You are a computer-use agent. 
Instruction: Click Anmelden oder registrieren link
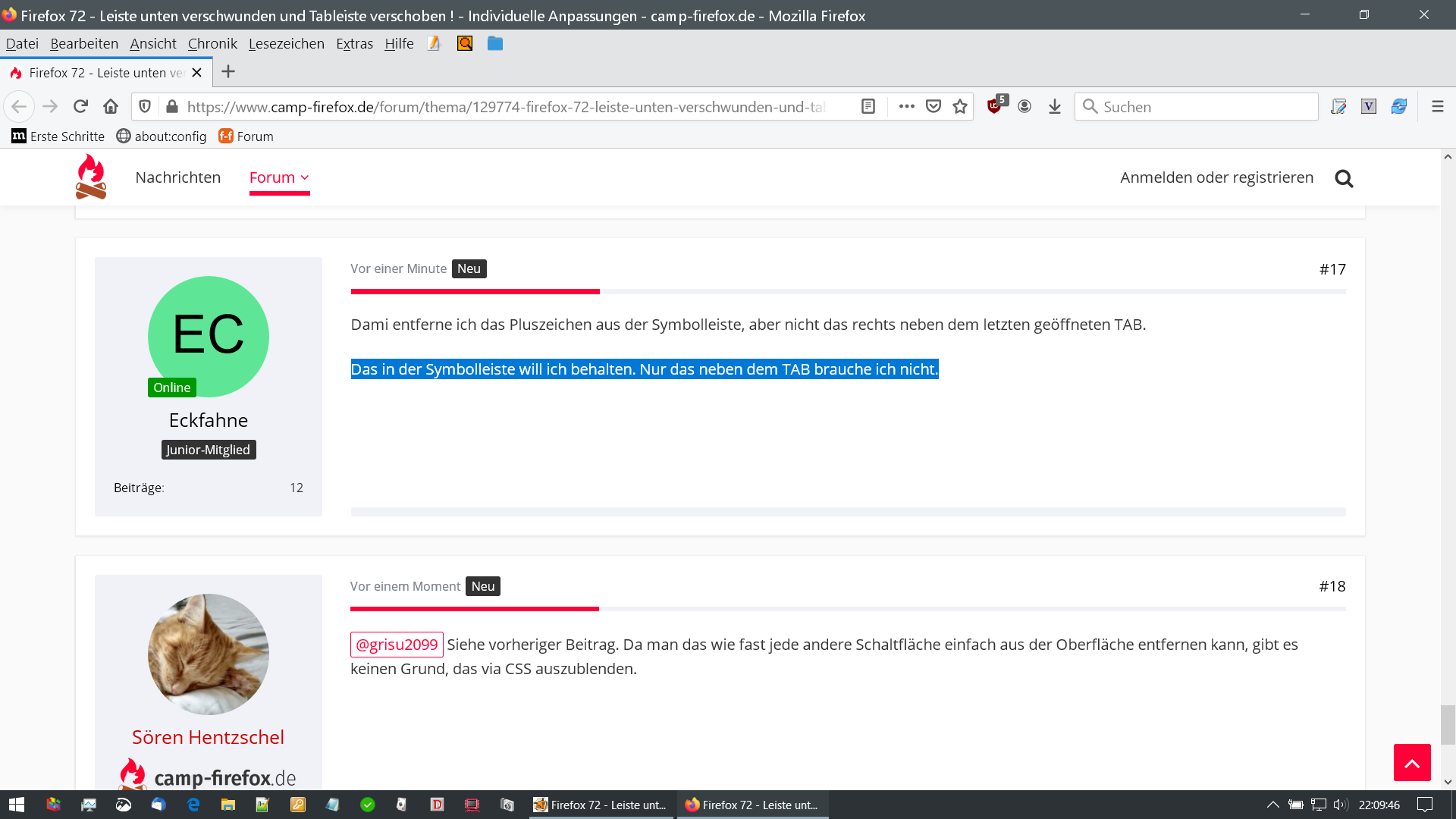pos(1216,177)
